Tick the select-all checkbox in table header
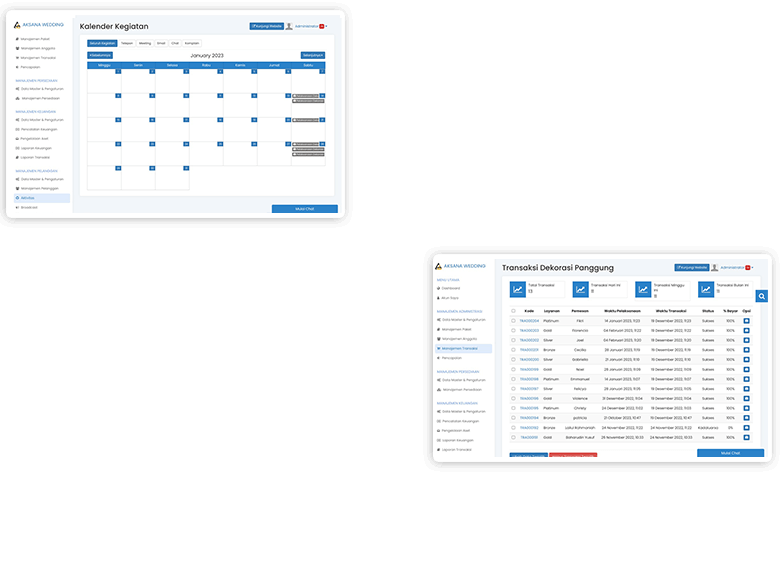Screen dimensions: 781x575 [x=514, y=310]
